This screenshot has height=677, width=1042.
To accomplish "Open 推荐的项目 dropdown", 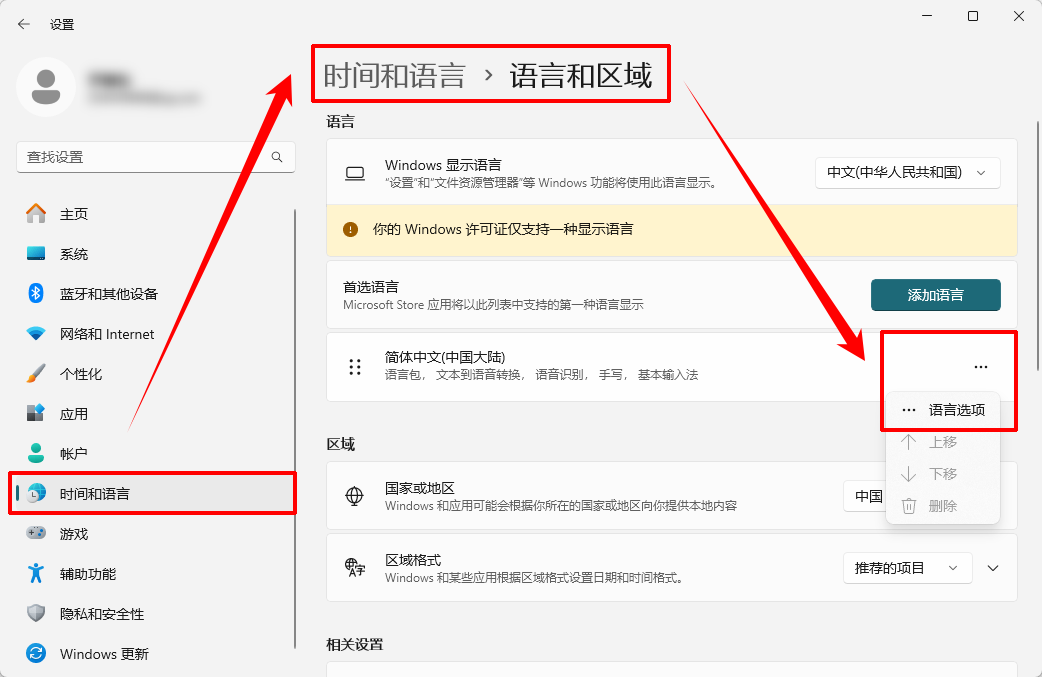I will point(907,568).
